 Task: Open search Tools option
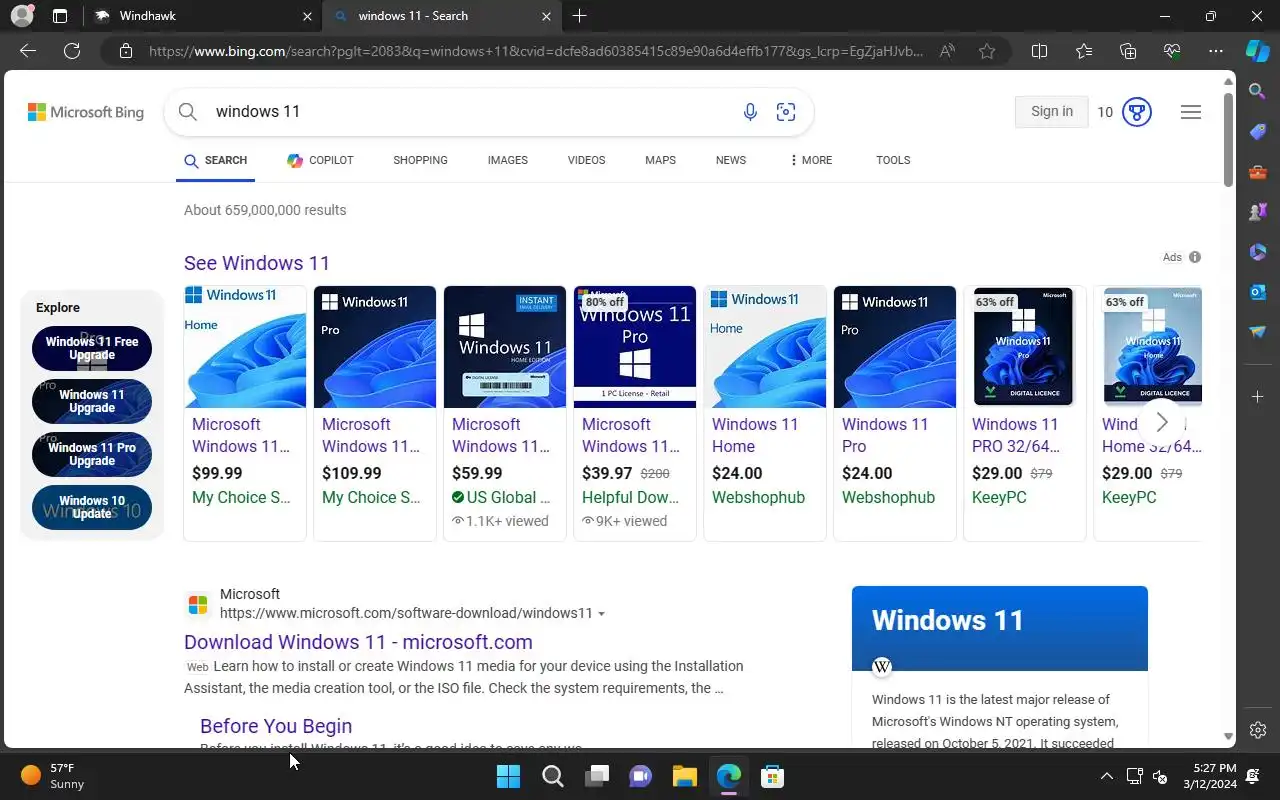893,160
